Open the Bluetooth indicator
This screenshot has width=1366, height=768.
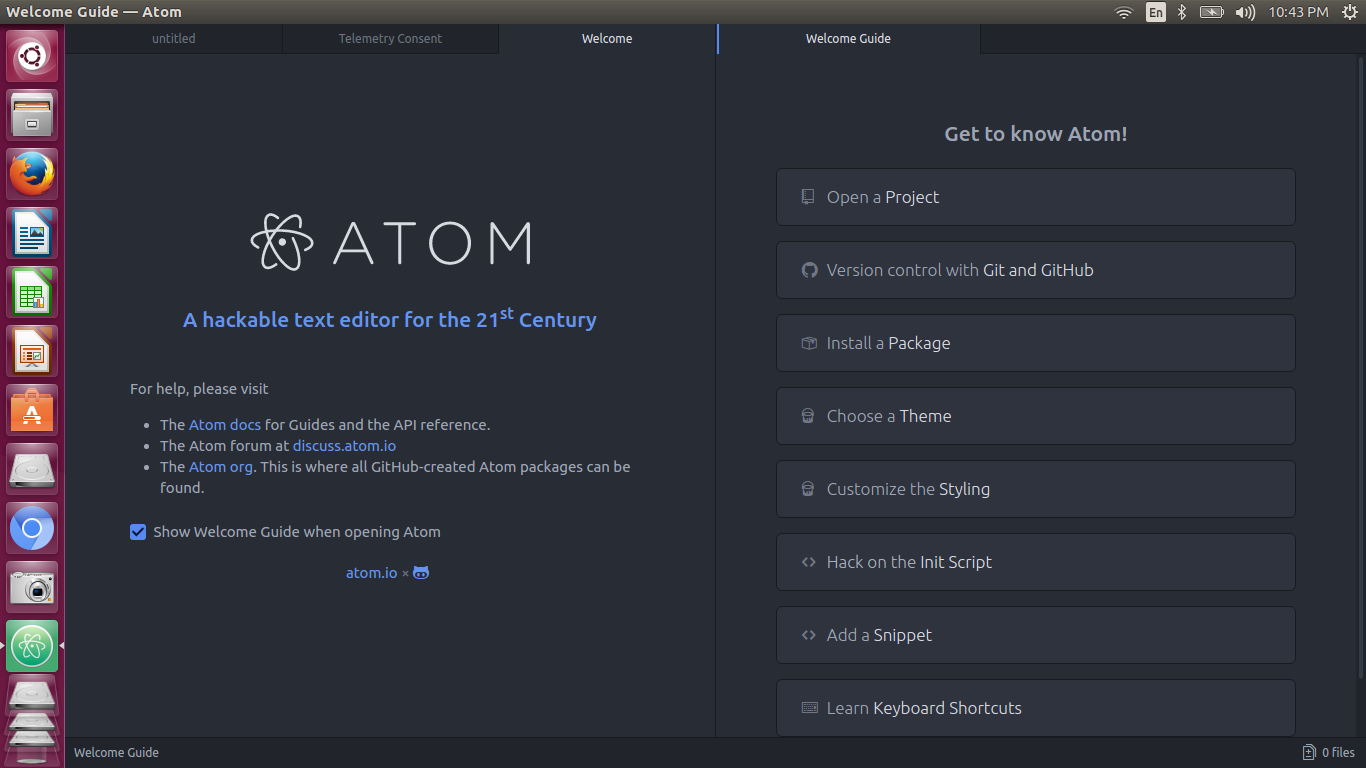click(x=1181, y=12)
